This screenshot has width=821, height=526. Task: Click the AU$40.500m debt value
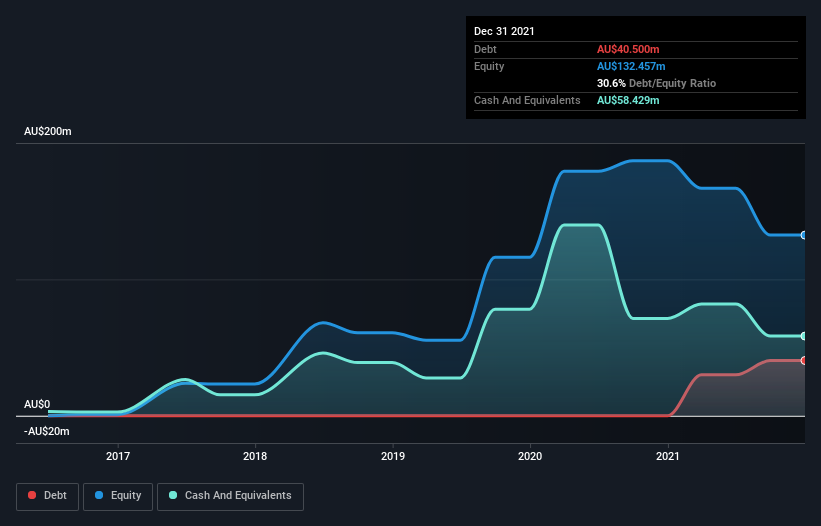(628, 49)
